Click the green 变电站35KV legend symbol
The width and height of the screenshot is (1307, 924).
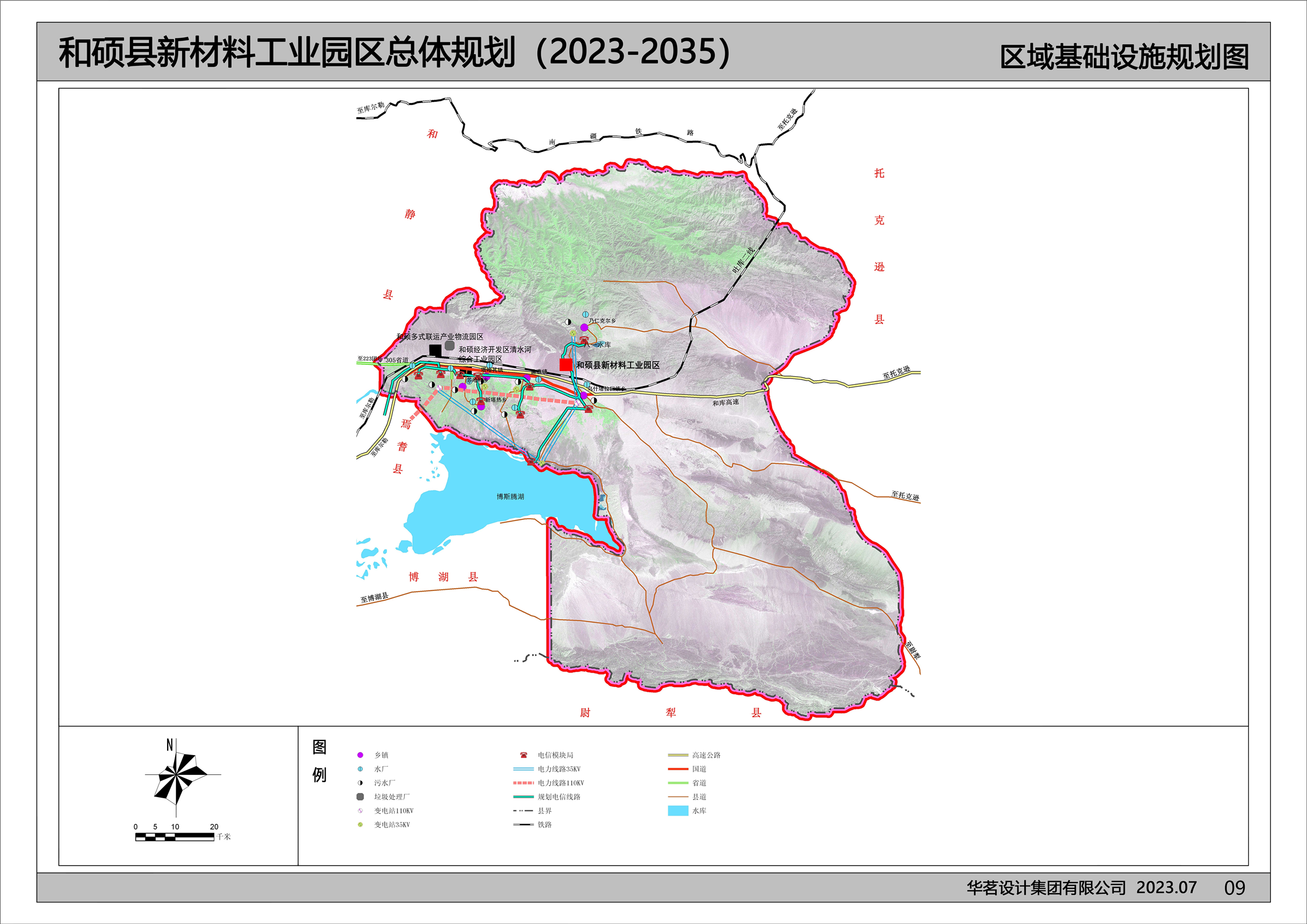pyautogui.click(x=360, y=824)
